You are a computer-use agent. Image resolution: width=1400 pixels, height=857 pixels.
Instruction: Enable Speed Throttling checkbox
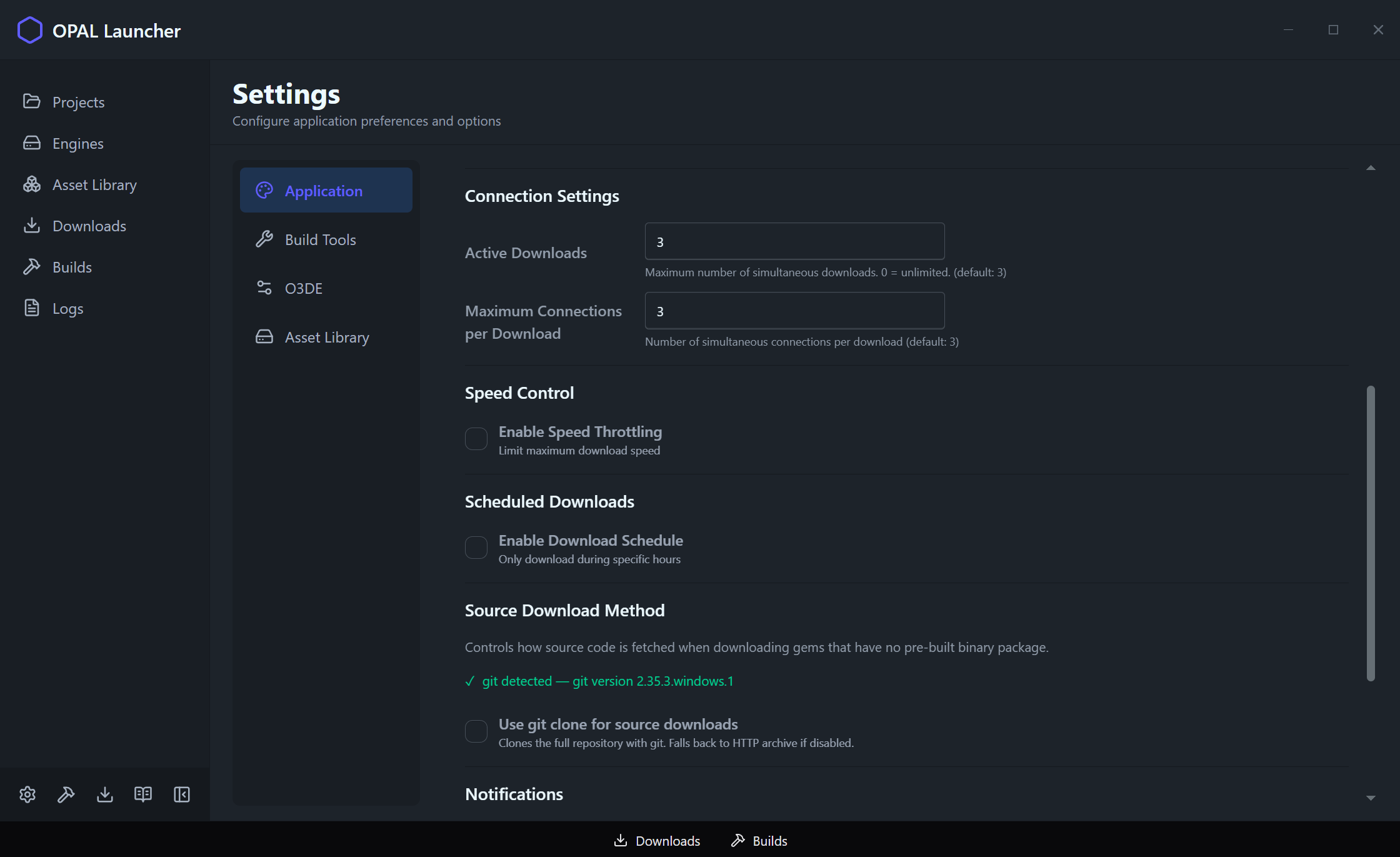point(476,439)
